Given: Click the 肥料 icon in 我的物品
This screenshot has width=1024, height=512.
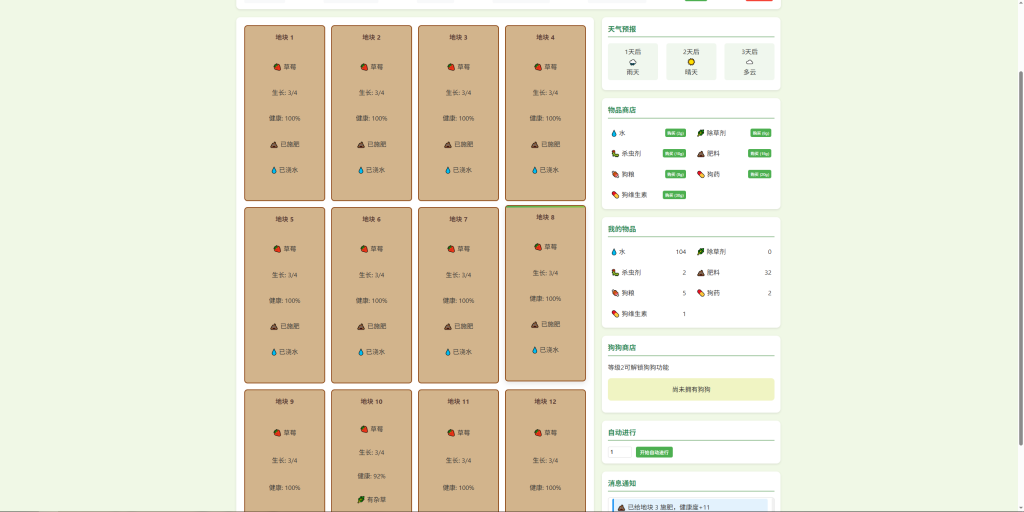Looking at the screenshot, I should (701, 272).
